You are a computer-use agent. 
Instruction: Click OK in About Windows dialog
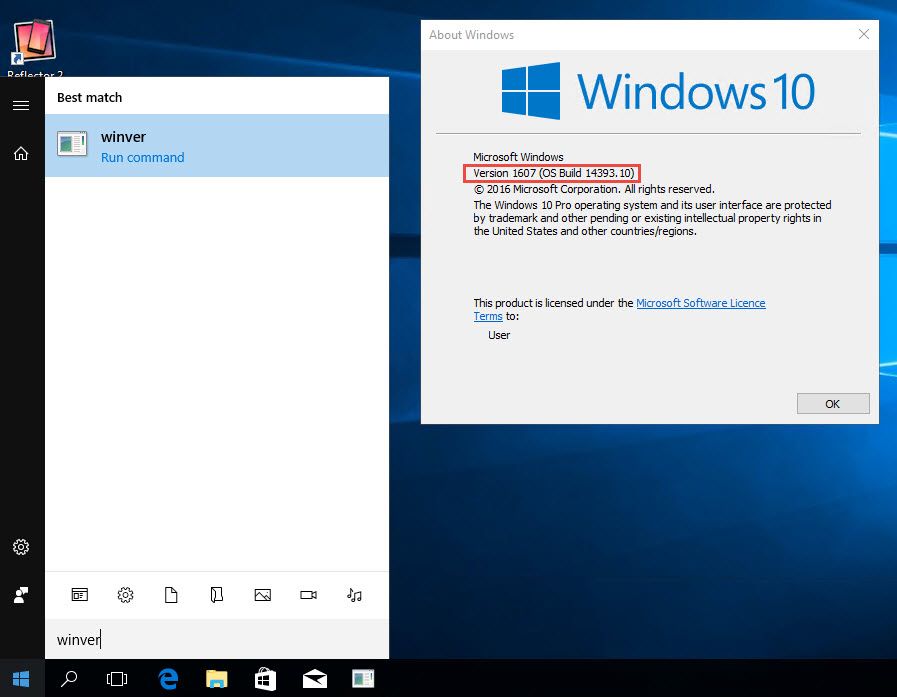click(833, 404)
